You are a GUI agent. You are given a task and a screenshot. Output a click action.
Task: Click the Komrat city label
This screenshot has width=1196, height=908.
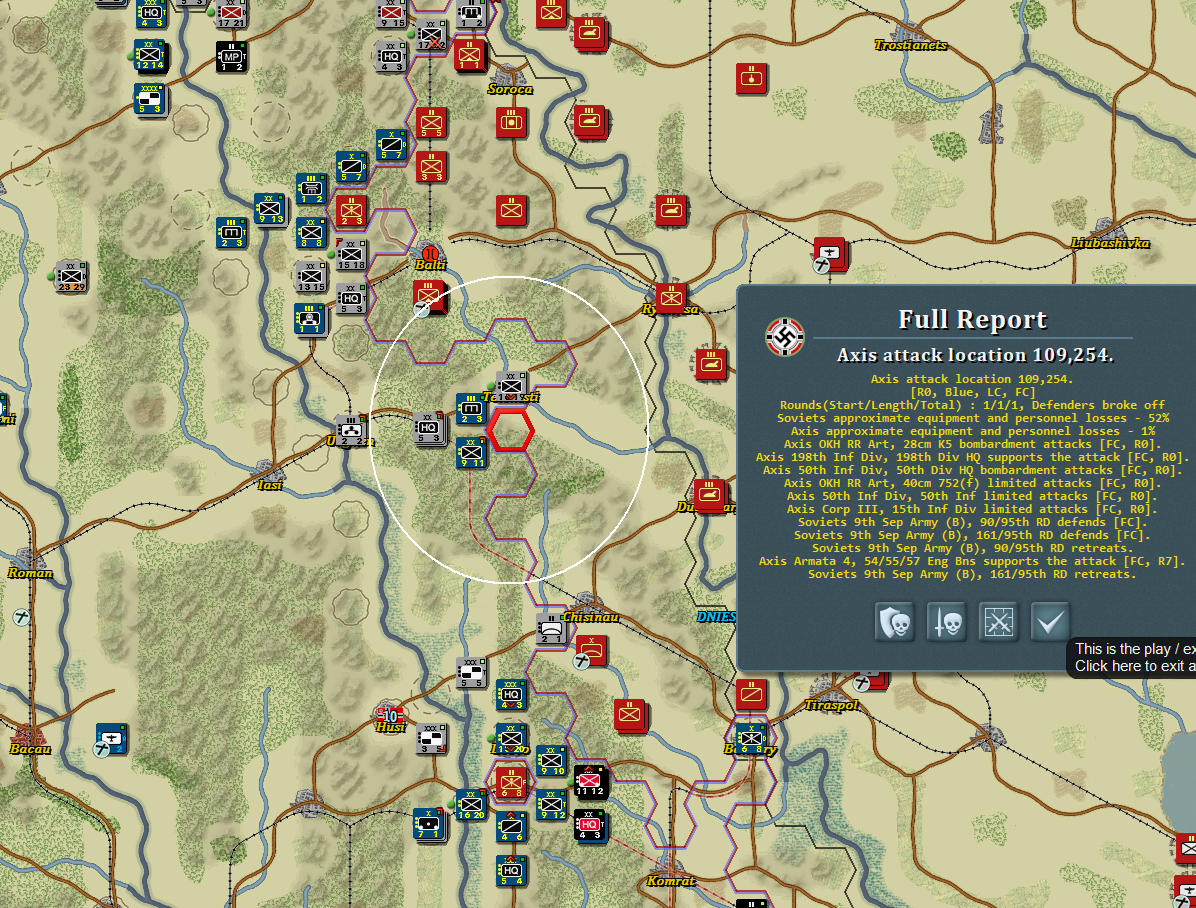pyautogui.click(x=671, y=881)
